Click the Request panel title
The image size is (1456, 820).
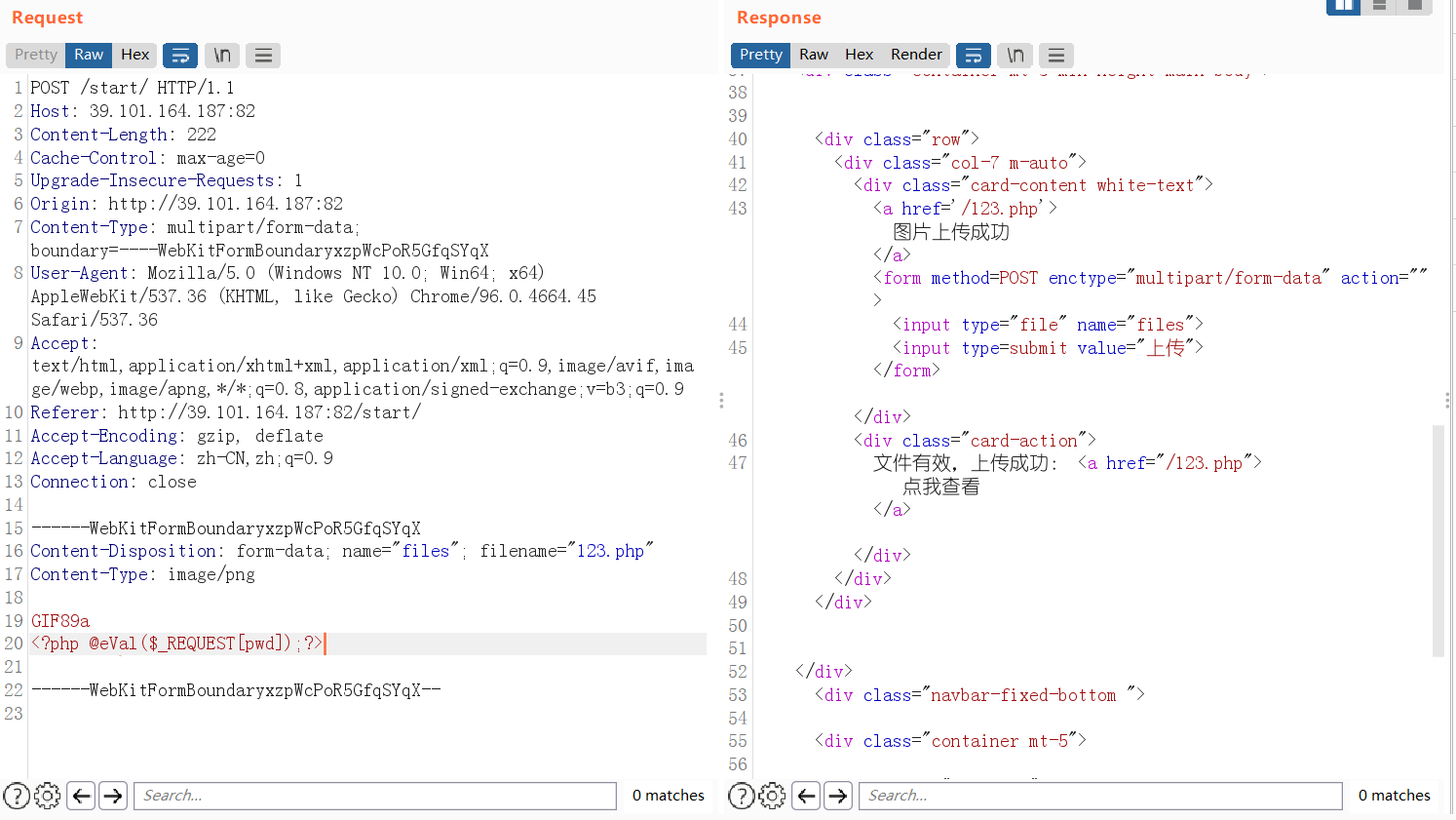tap(47, 18)
